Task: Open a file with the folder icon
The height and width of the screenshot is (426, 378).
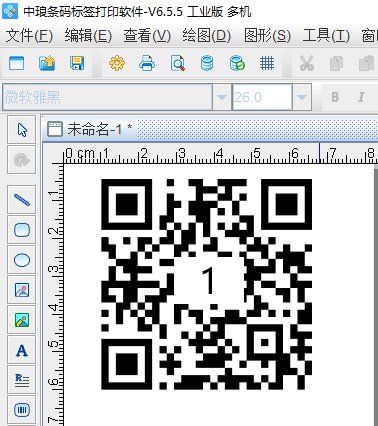Action: [47, 63]
